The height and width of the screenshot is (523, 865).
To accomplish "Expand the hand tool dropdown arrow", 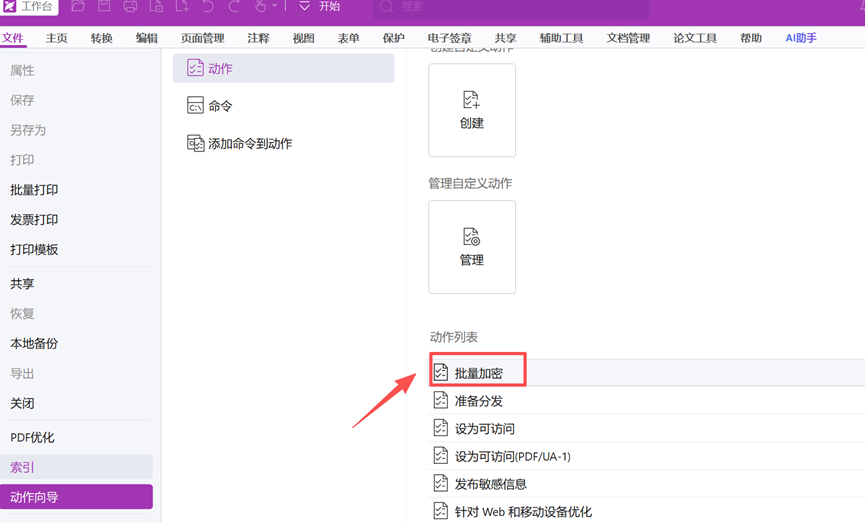I will (x=274, y=7).
